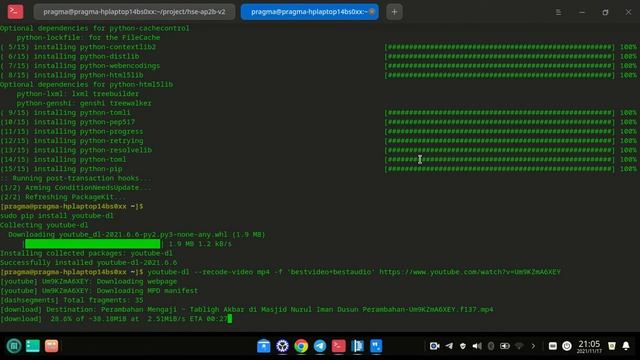The height and width of the screenshot is (360, 640).
Task: Open the on-screen keyboard tray icon
Action: pos(553,346)
